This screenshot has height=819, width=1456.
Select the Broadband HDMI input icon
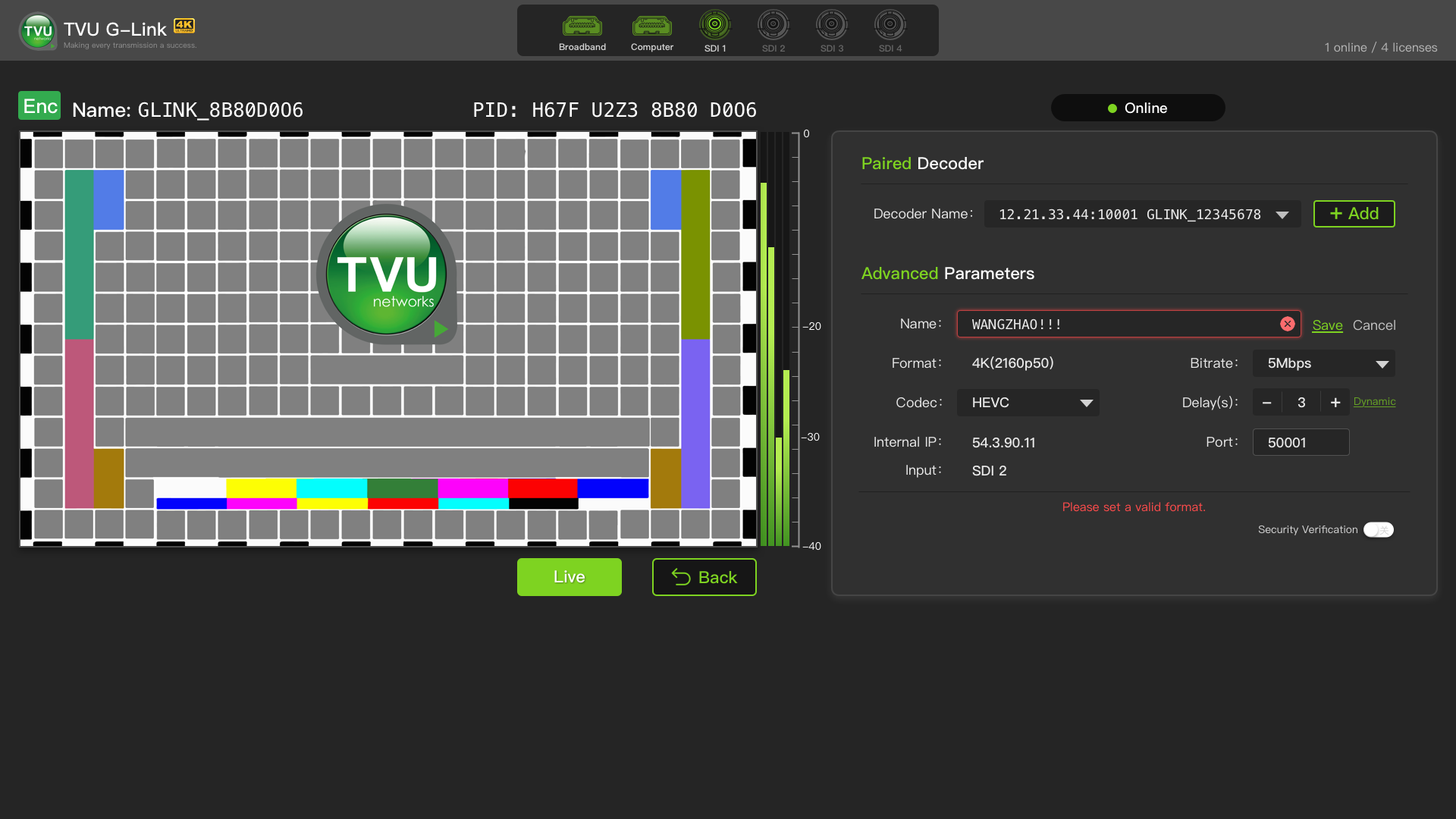pyautogui.click(x=582, y=27)
